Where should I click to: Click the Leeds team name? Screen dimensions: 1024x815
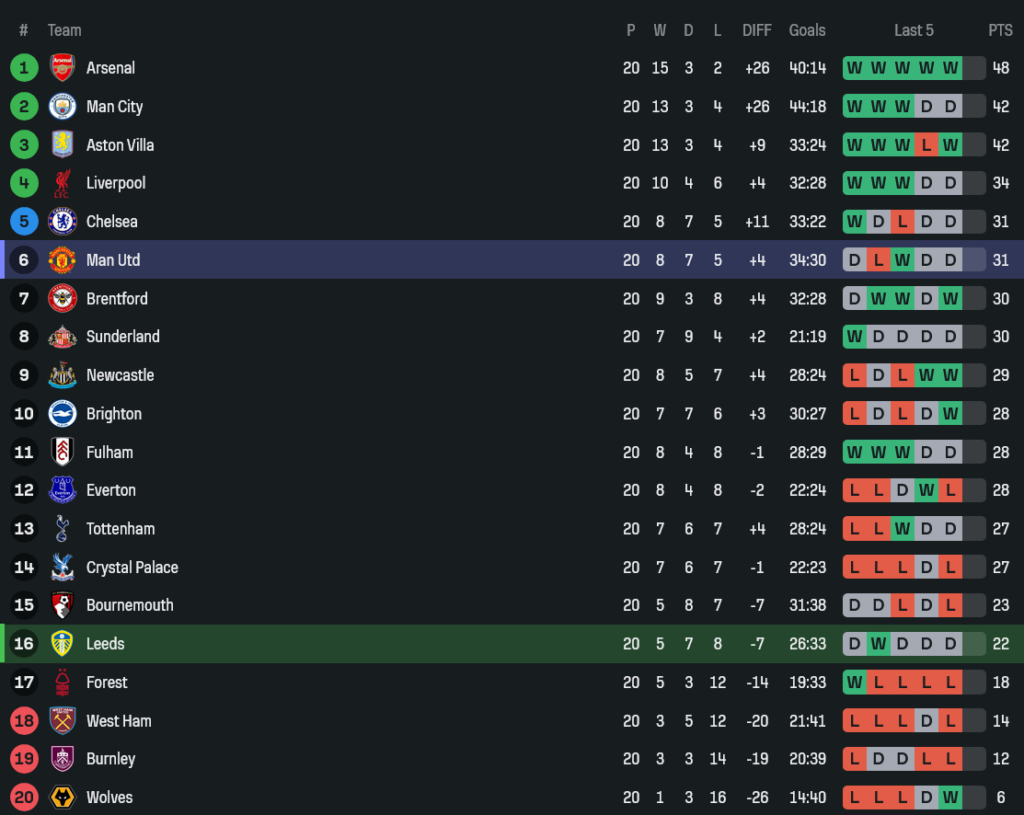pyautogui.click(x=105, y=644)
